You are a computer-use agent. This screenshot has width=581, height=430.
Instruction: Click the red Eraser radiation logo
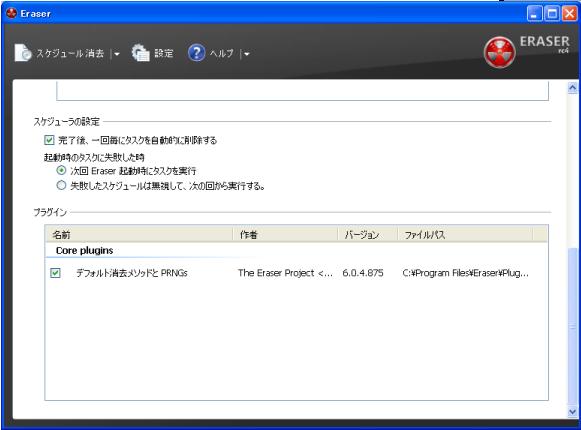(x=499, y=52)
